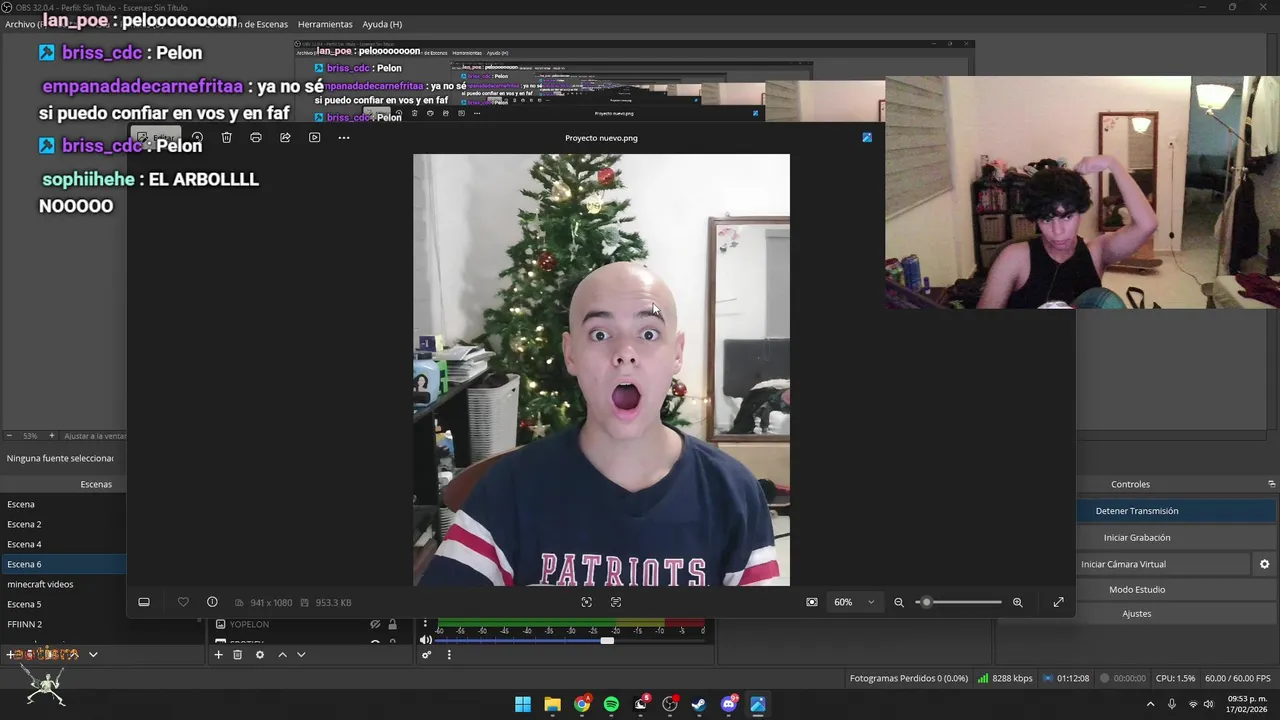Undock the Controles panel

(x=1271, y=484)
